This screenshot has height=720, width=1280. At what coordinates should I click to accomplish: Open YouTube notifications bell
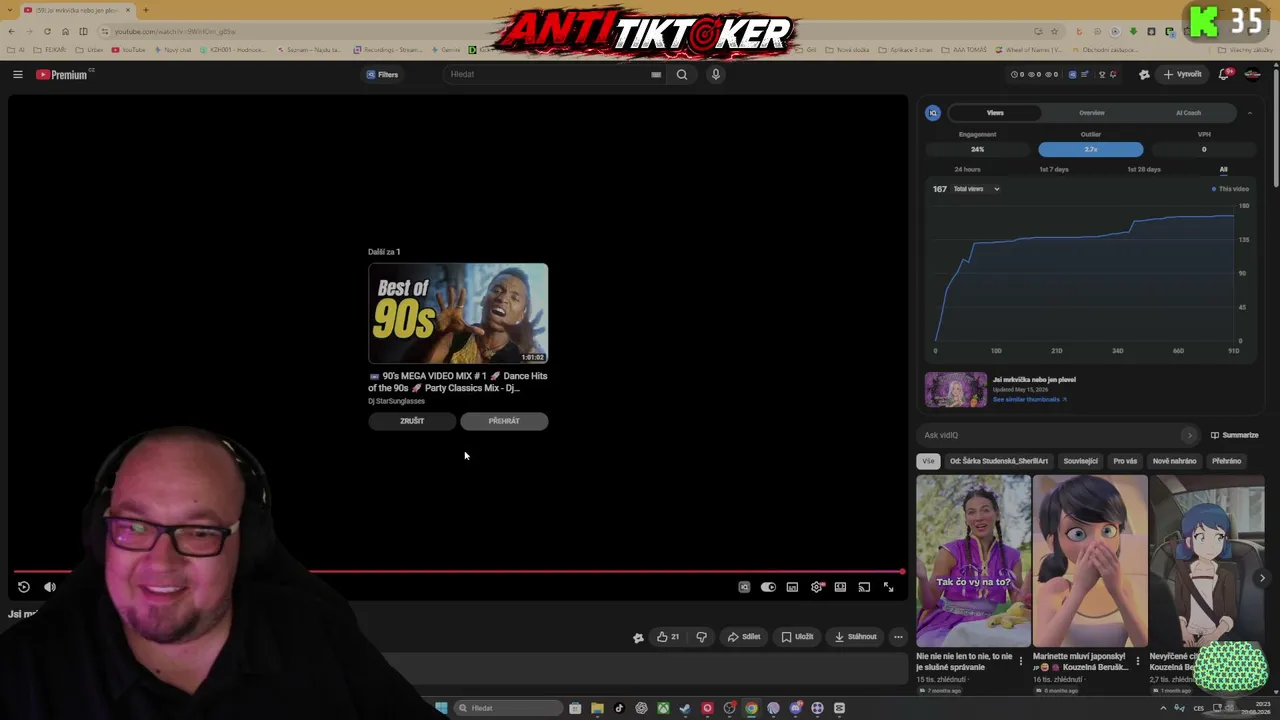click(x=1224, y=74)
